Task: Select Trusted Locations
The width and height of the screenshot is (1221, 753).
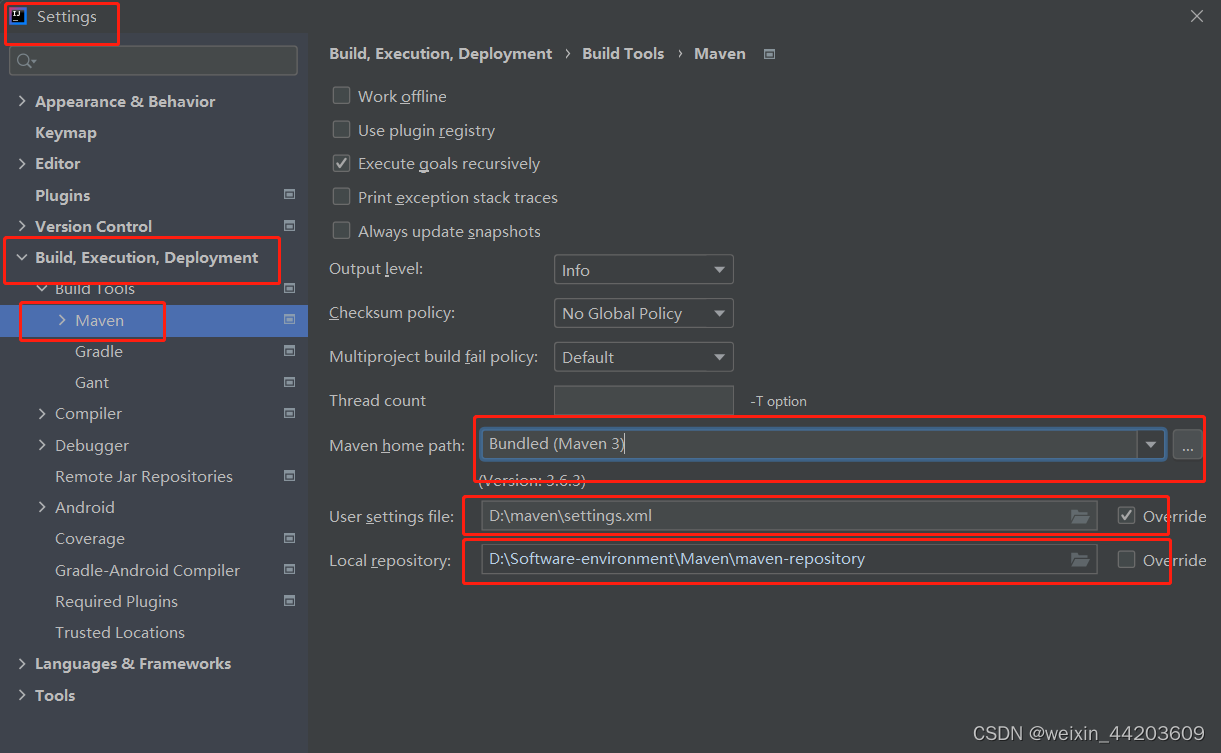Action: (120, 632)
